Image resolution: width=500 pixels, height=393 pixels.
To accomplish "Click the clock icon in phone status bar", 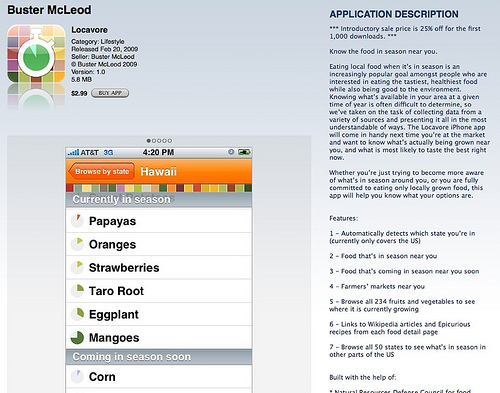I will [x=231, y=152].
